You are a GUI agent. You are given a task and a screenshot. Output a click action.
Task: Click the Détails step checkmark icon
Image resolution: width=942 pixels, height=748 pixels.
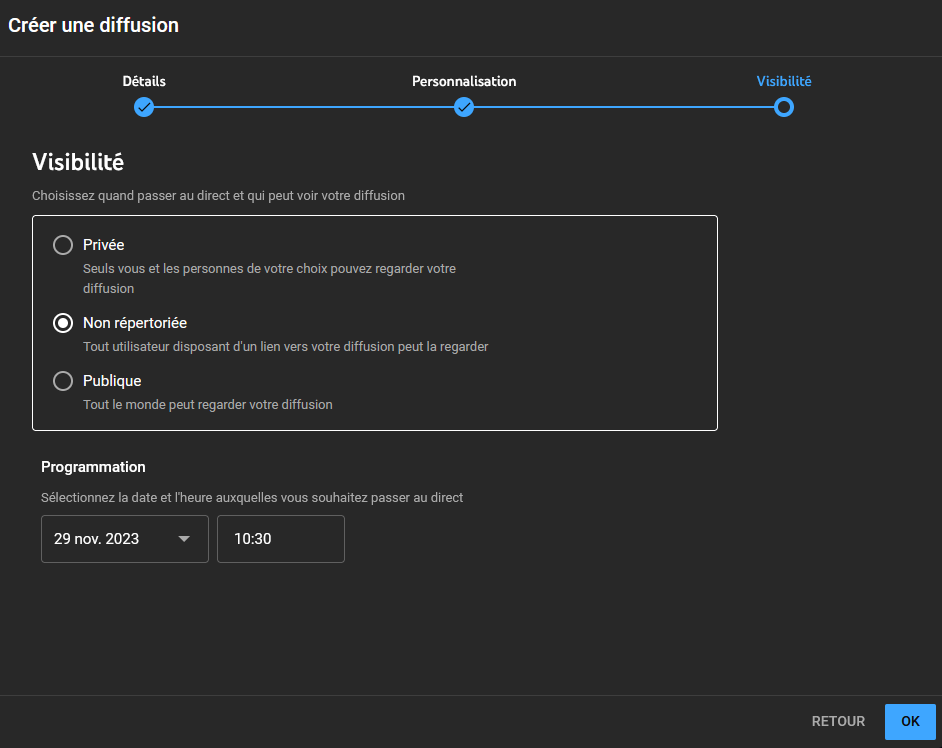[x=144, y=108]
